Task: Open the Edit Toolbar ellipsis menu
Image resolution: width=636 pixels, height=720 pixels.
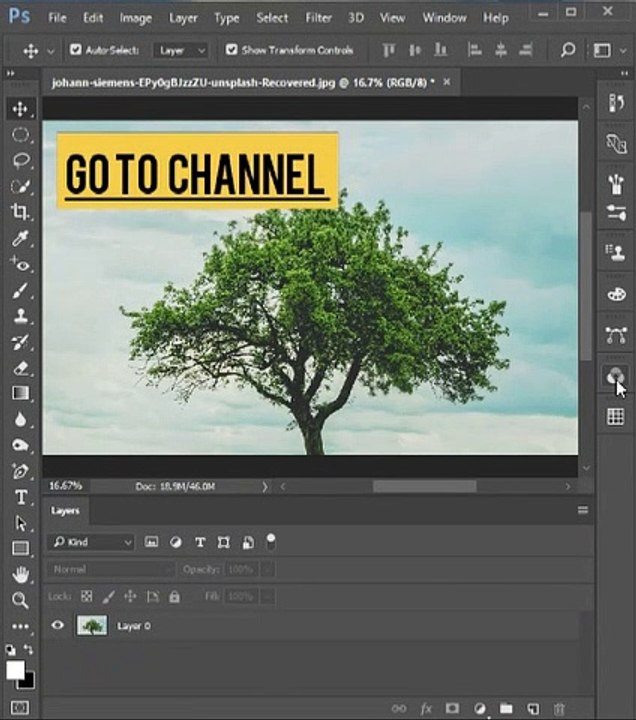Action: [20, 626]
